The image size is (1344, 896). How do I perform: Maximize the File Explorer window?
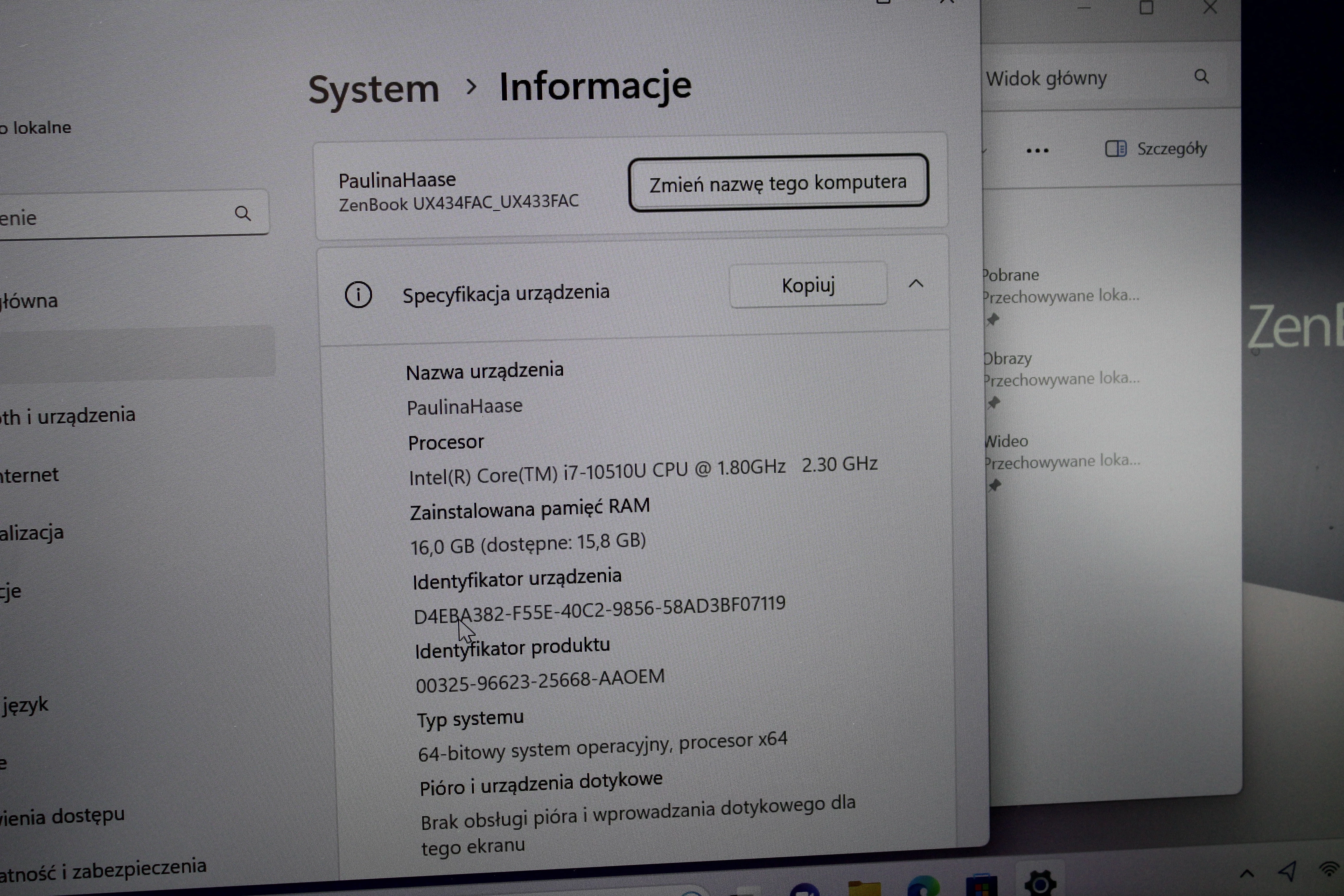pyautogui.click(x=1146, y=8)
